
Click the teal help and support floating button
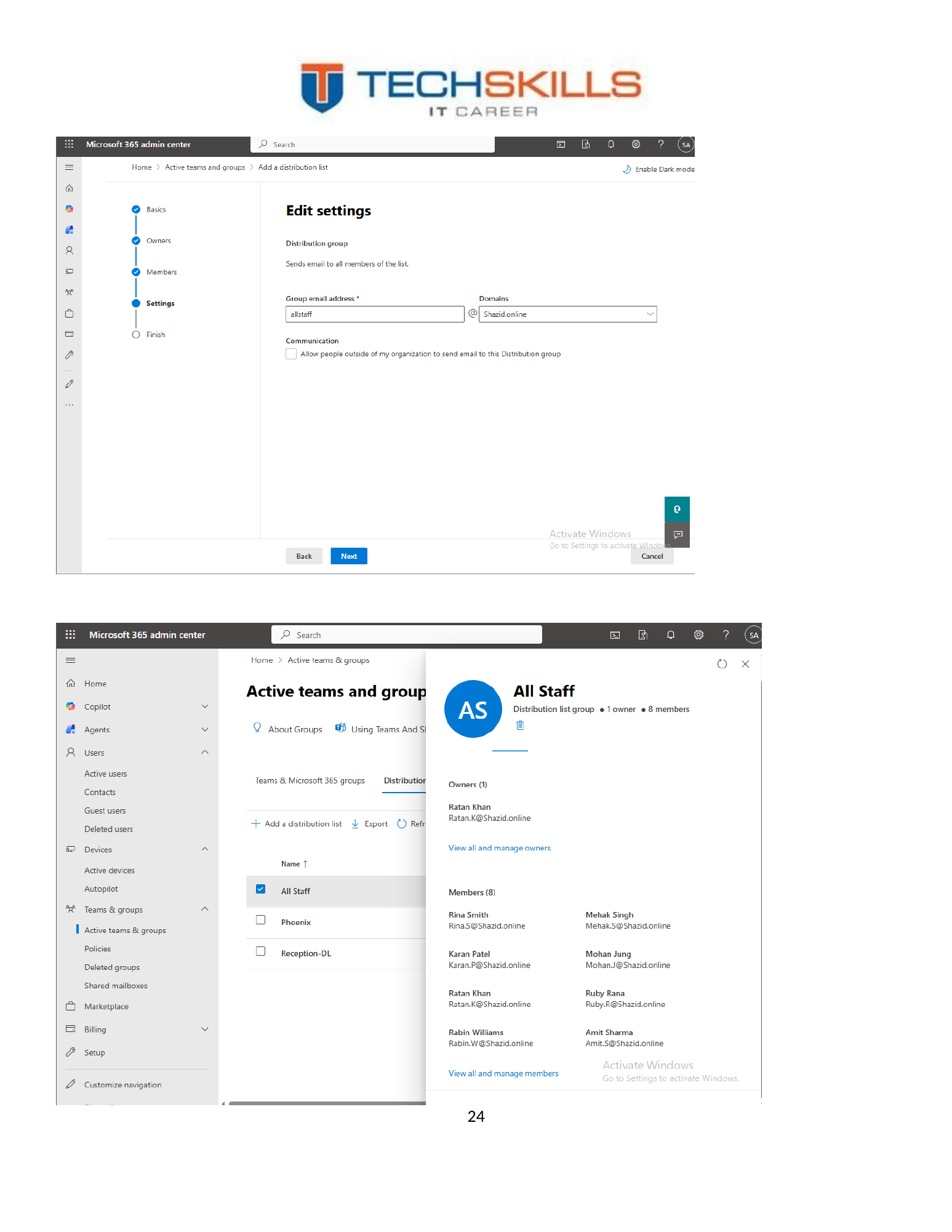point(677,509)
